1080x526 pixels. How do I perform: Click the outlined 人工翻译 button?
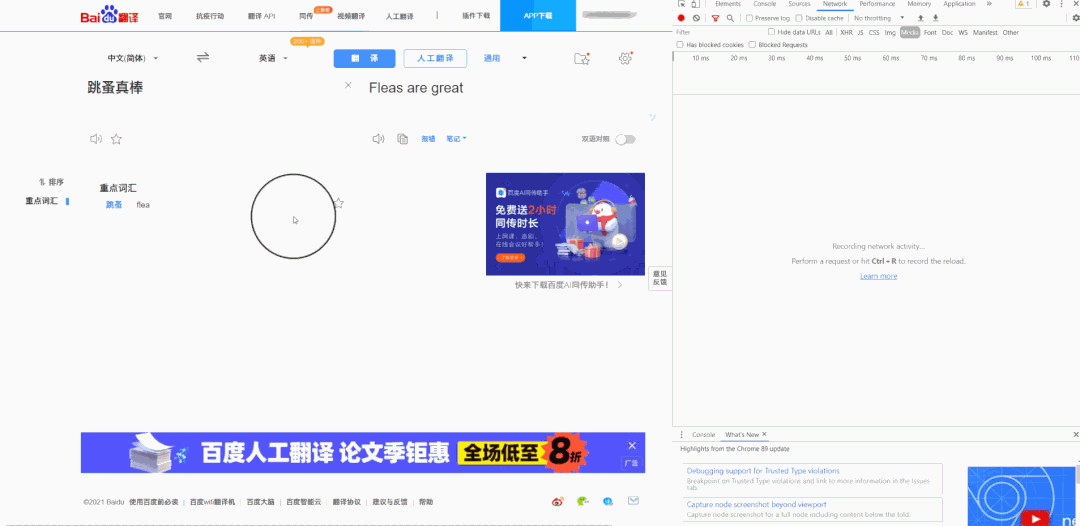435,59
